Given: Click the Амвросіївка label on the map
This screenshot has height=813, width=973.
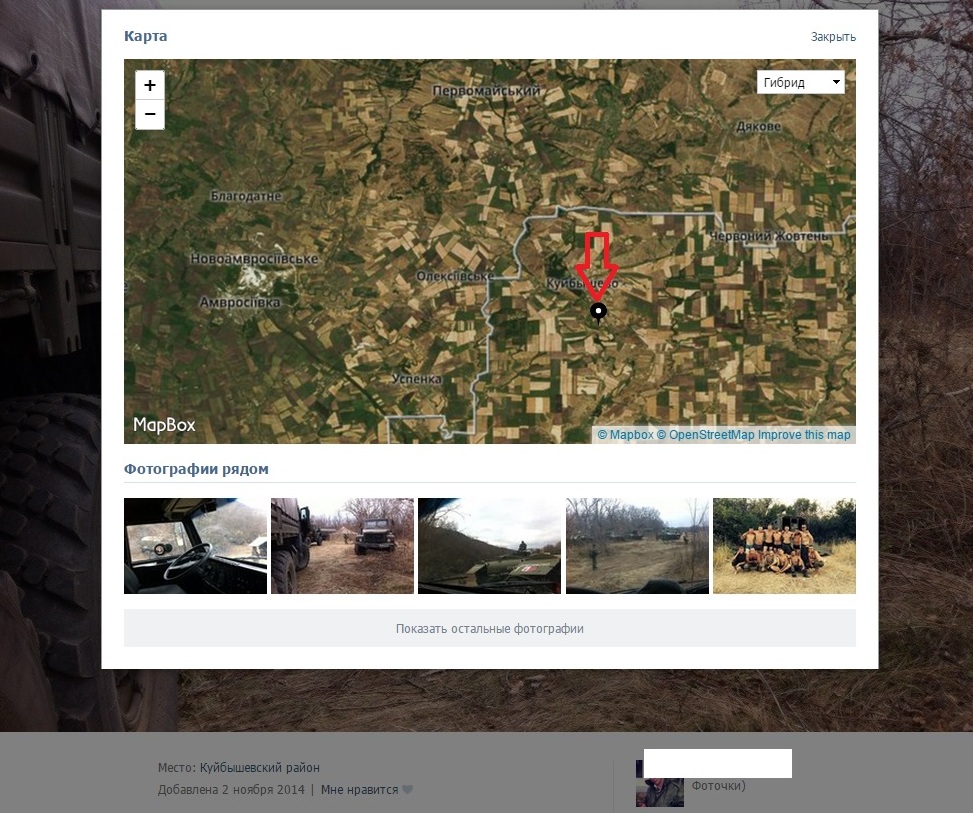Looking at the screenshot, I should coord(240,302).
